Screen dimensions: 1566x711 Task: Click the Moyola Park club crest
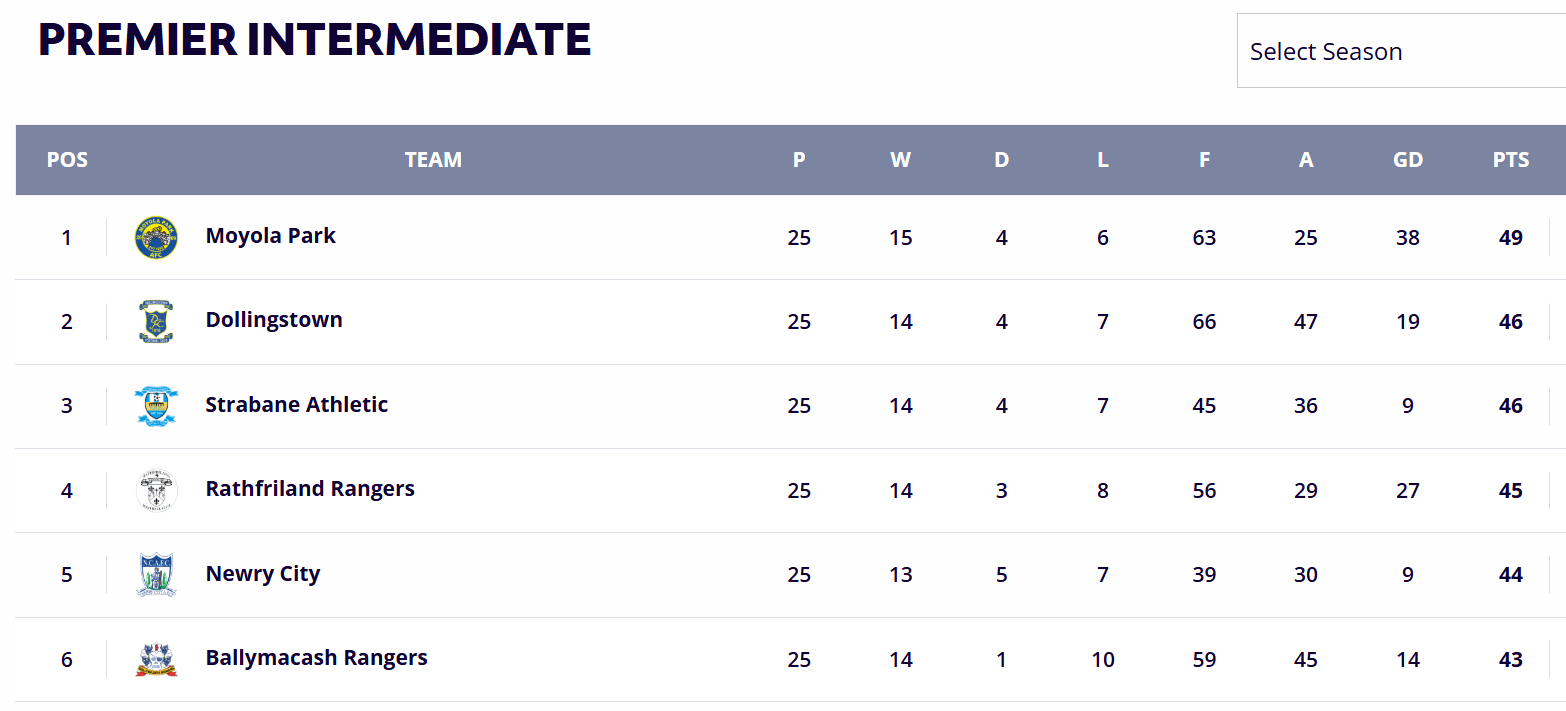pyautogui.click(x=156, y=238)
